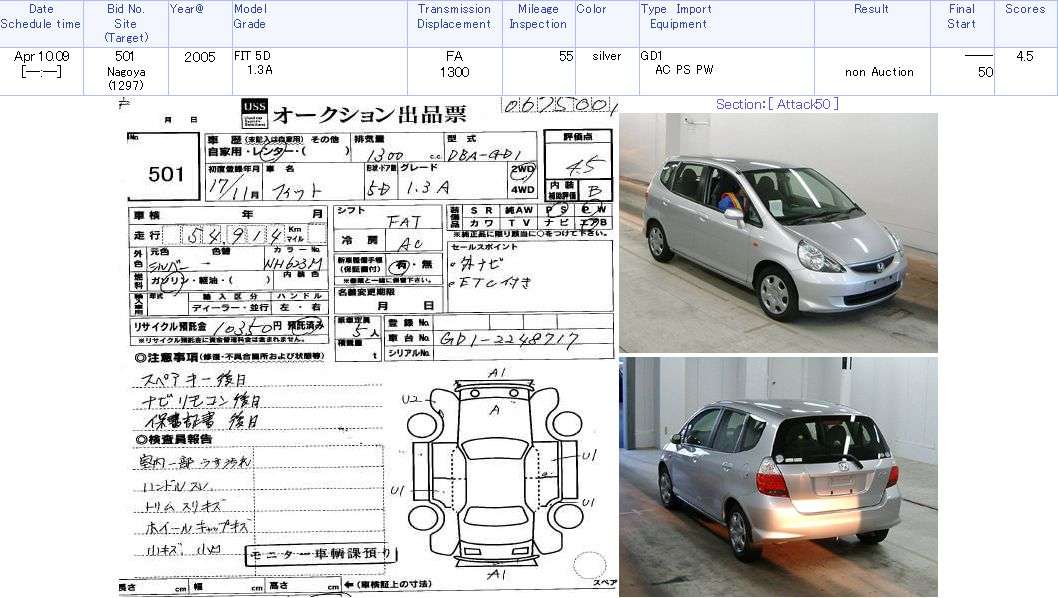Click the handwritten grade 4.5 box
Screen dimensions: 1058x598
pos(579,159)
